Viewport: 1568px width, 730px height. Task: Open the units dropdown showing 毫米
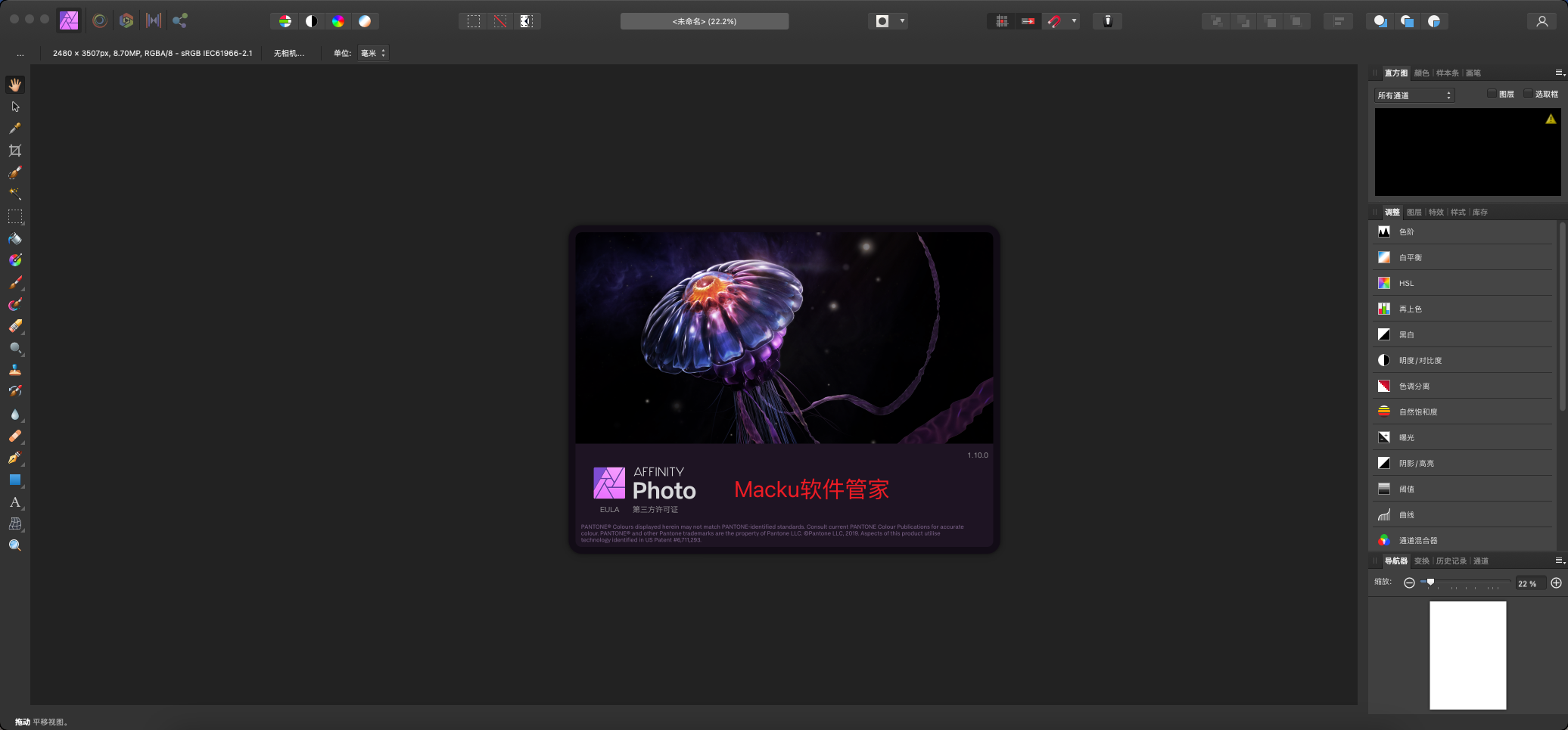point(373,53)
